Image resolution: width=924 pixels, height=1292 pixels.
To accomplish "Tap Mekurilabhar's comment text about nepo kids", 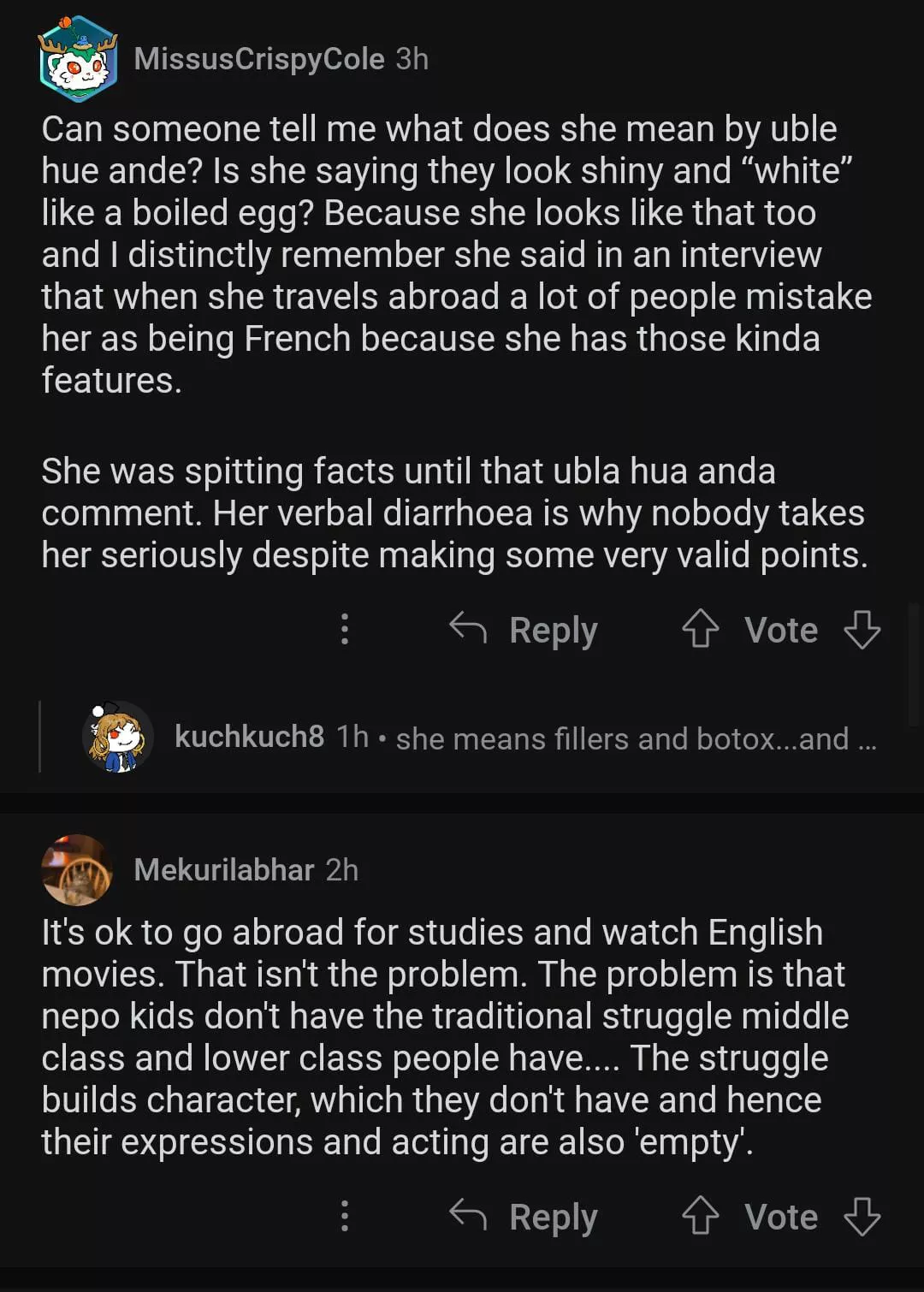I will tap(445, 1037).
